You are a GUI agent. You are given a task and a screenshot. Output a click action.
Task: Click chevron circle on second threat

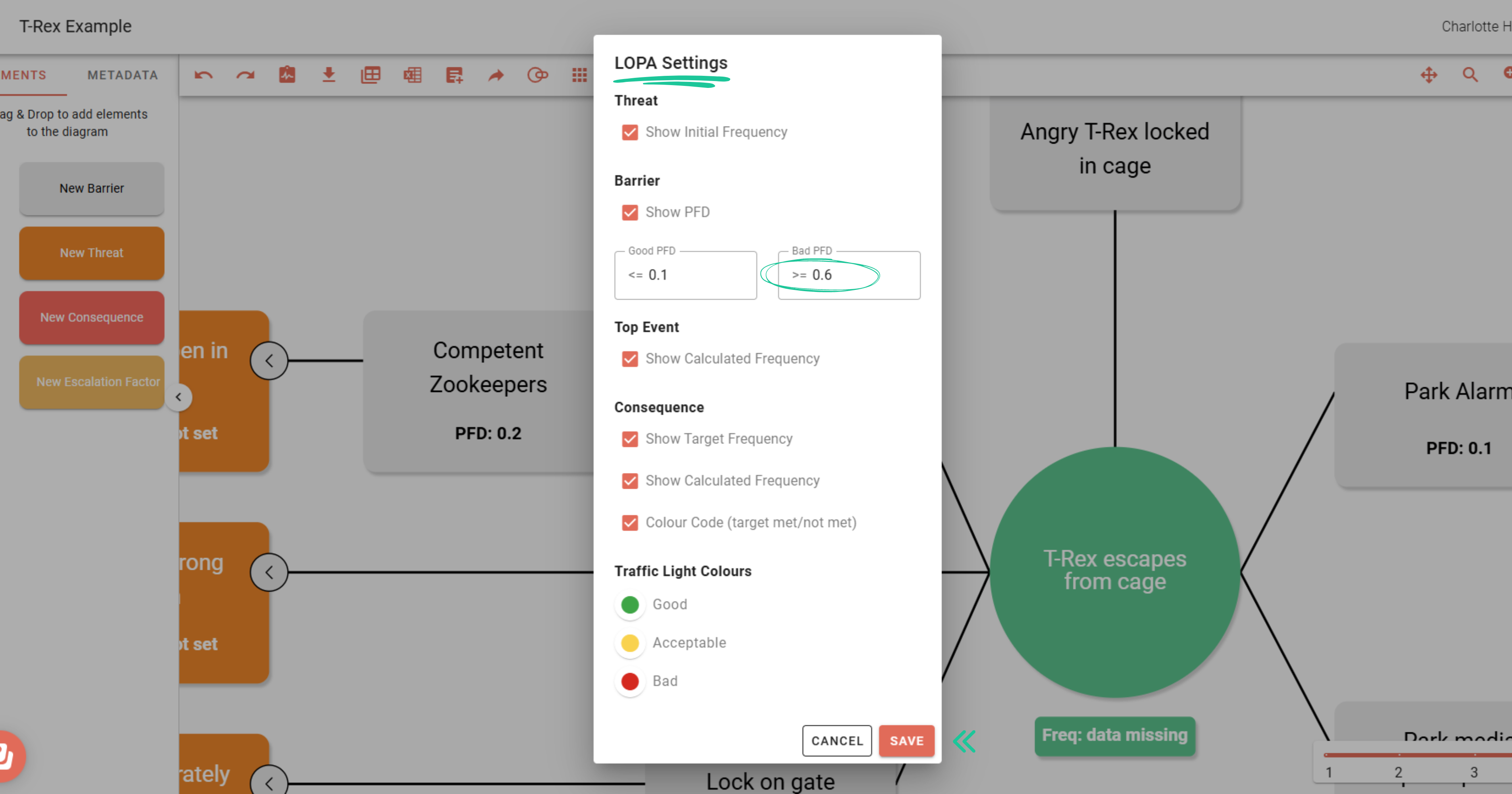269,572
